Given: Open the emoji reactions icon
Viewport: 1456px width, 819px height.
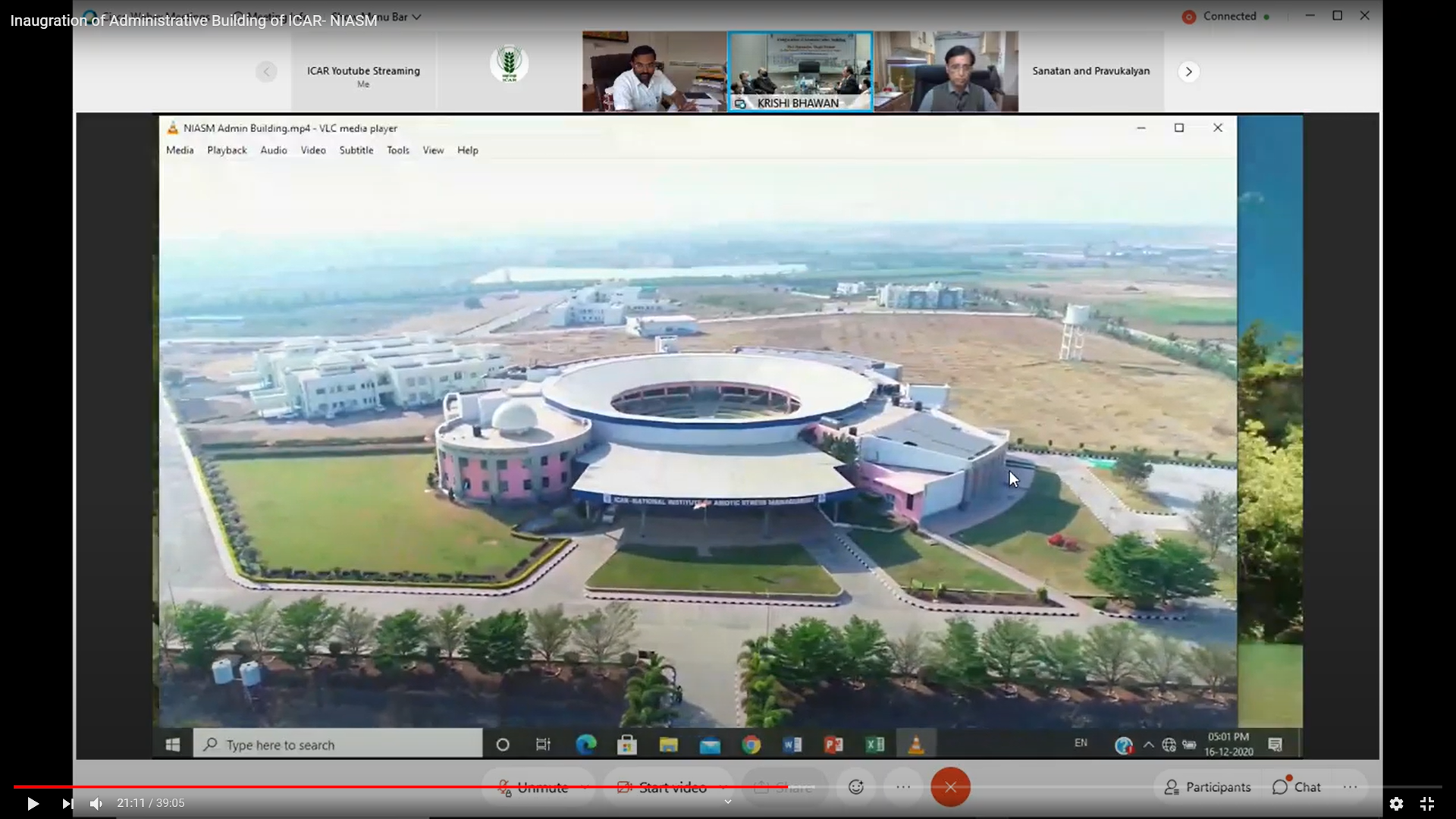Looking at the screenshot, I should [x=856, y=787].
